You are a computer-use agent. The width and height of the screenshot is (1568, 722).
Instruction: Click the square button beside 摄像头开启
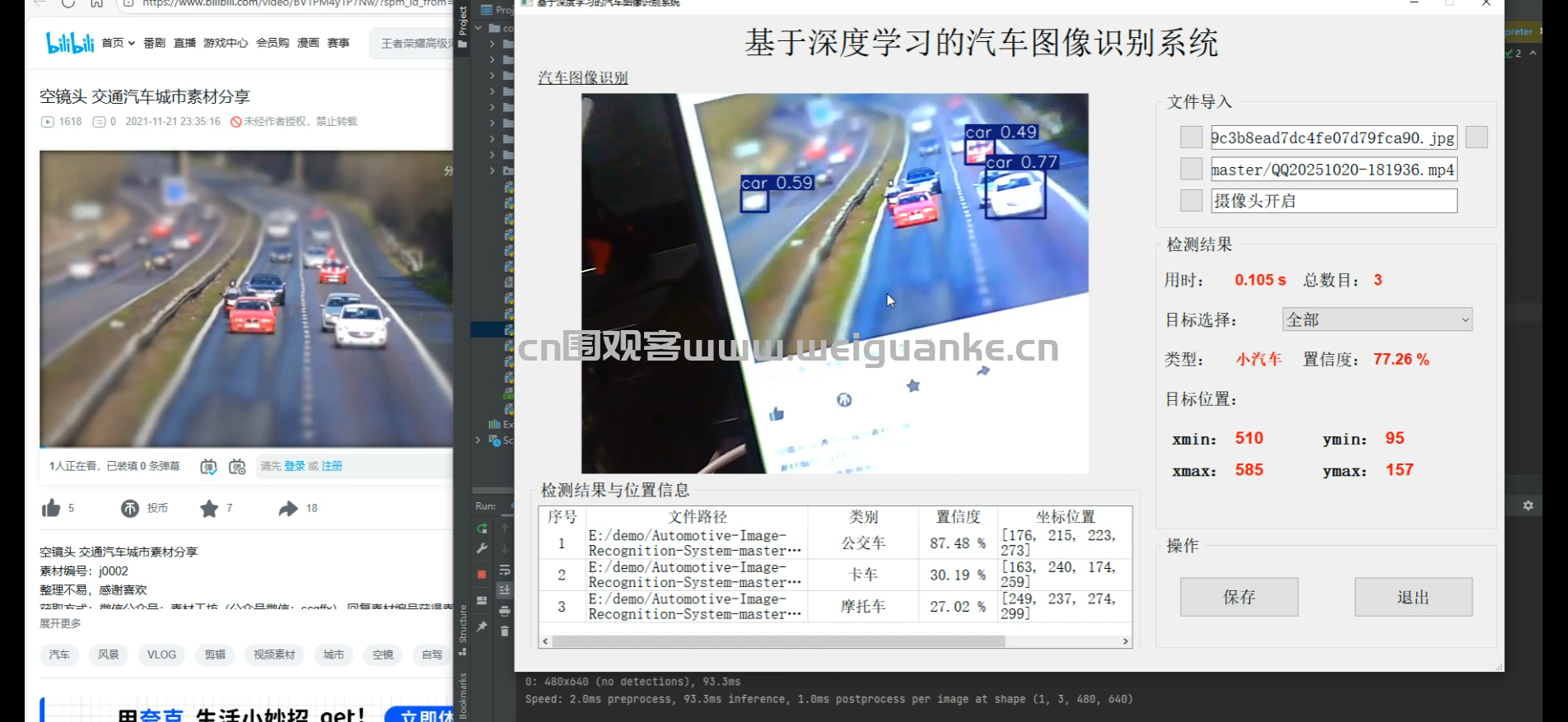(x=1191, y=201)
